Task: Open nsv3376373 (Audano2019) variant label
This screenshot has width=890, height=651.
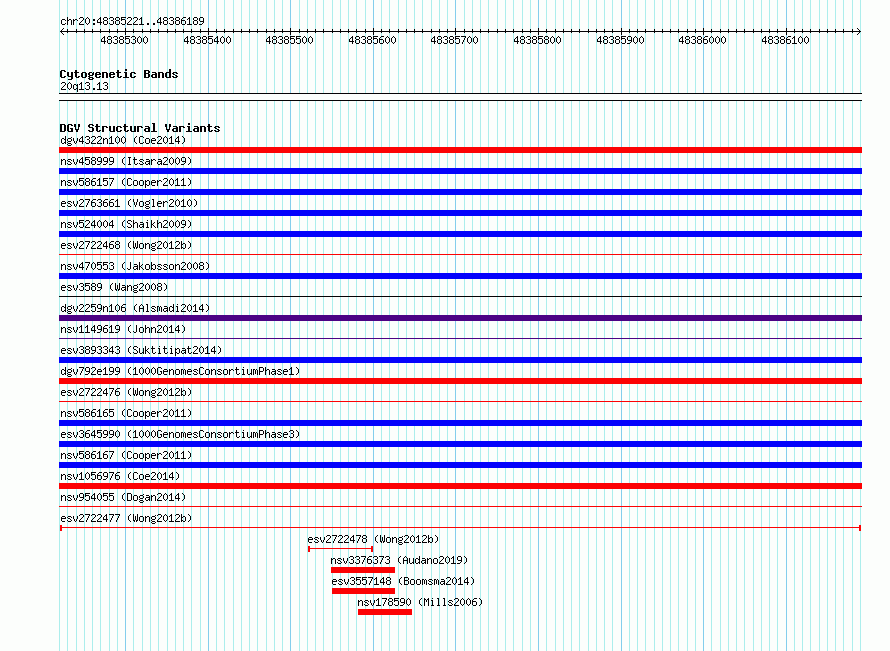Action: (399, 560)
